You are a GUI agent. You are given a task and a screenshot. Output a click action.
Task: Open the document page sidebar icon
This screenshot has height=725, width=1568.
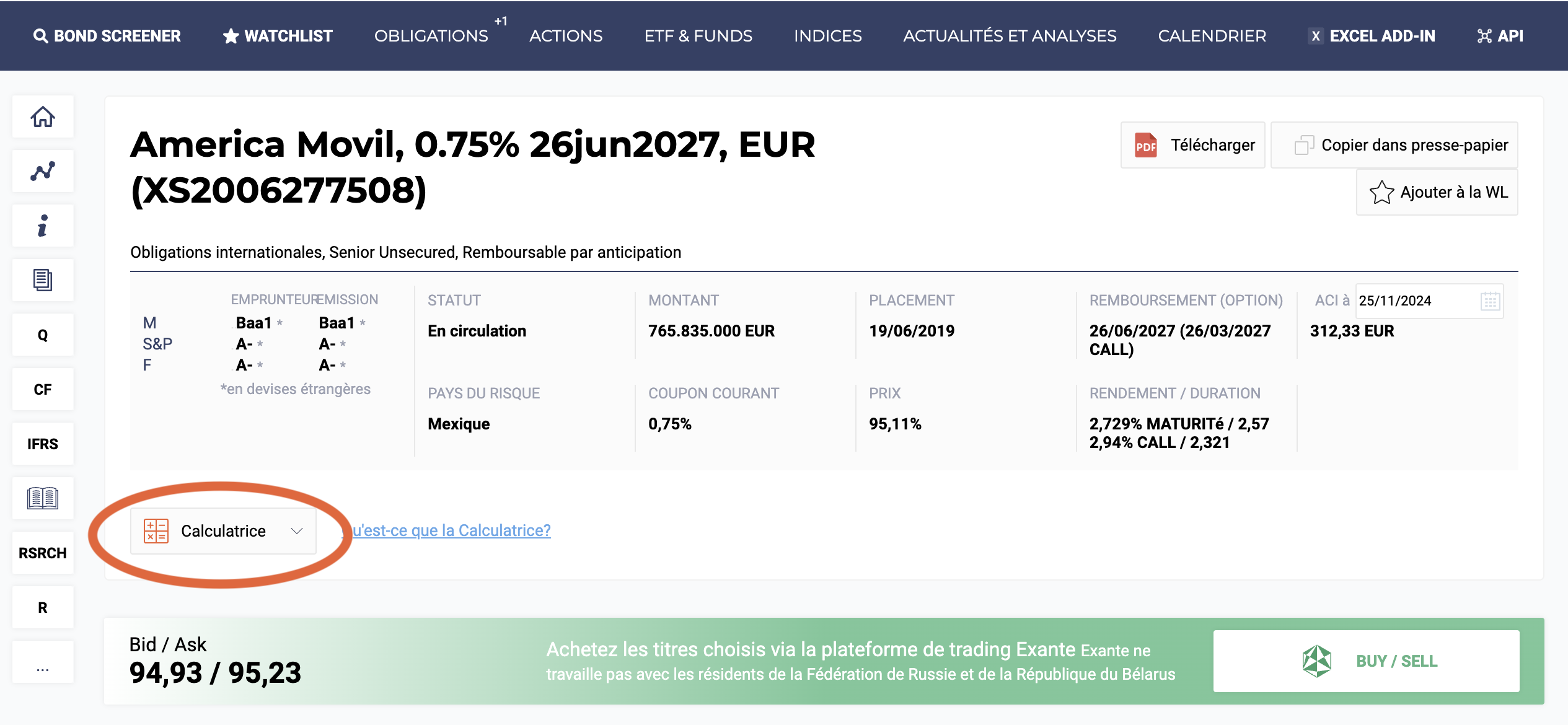click(x=43, y=280)
